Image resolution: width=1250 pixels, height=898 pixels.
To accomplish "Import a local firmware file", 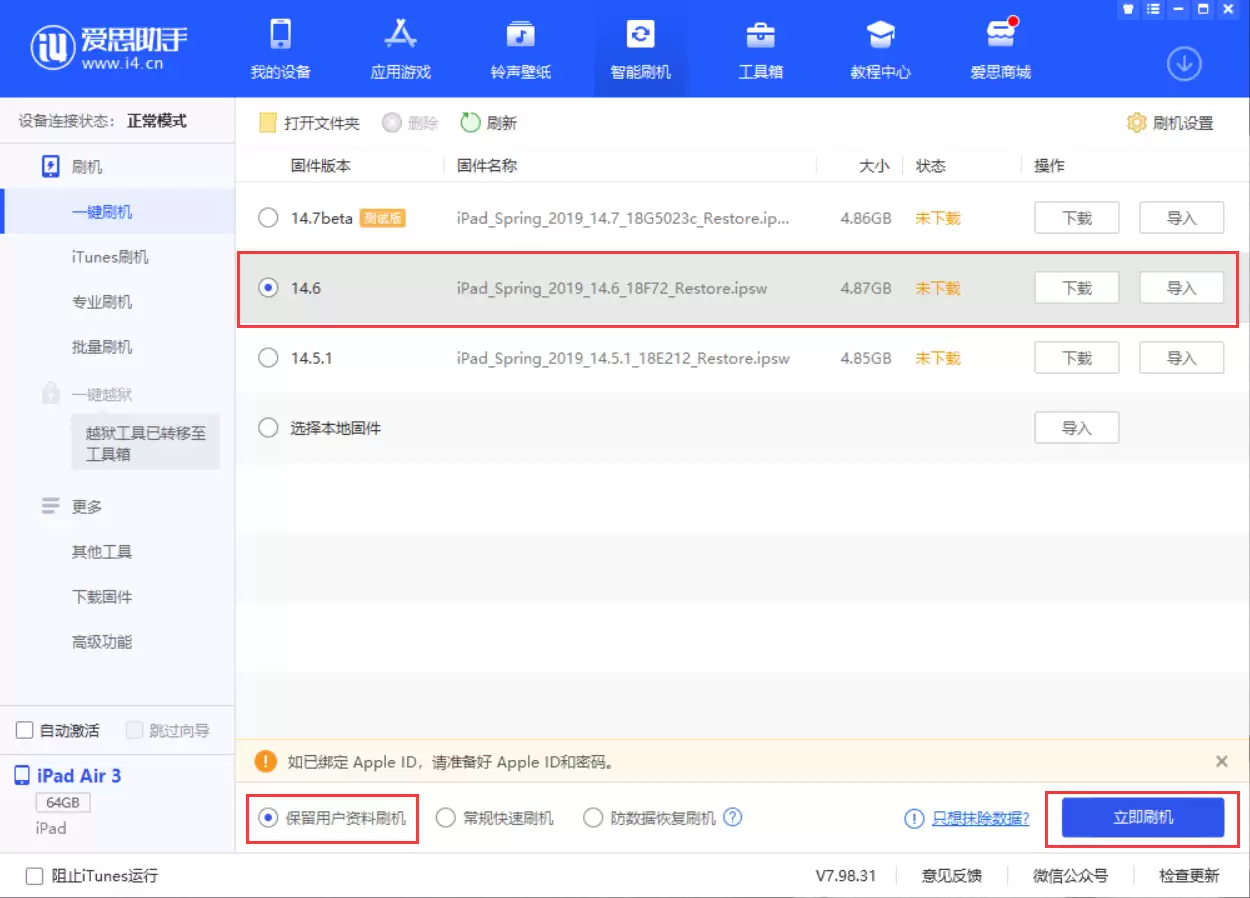I will (1076, 428).
